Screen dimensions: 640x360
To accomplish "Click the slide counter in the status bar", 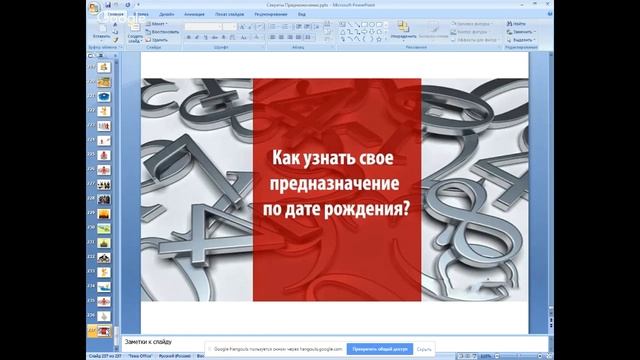I will point(105,356).
